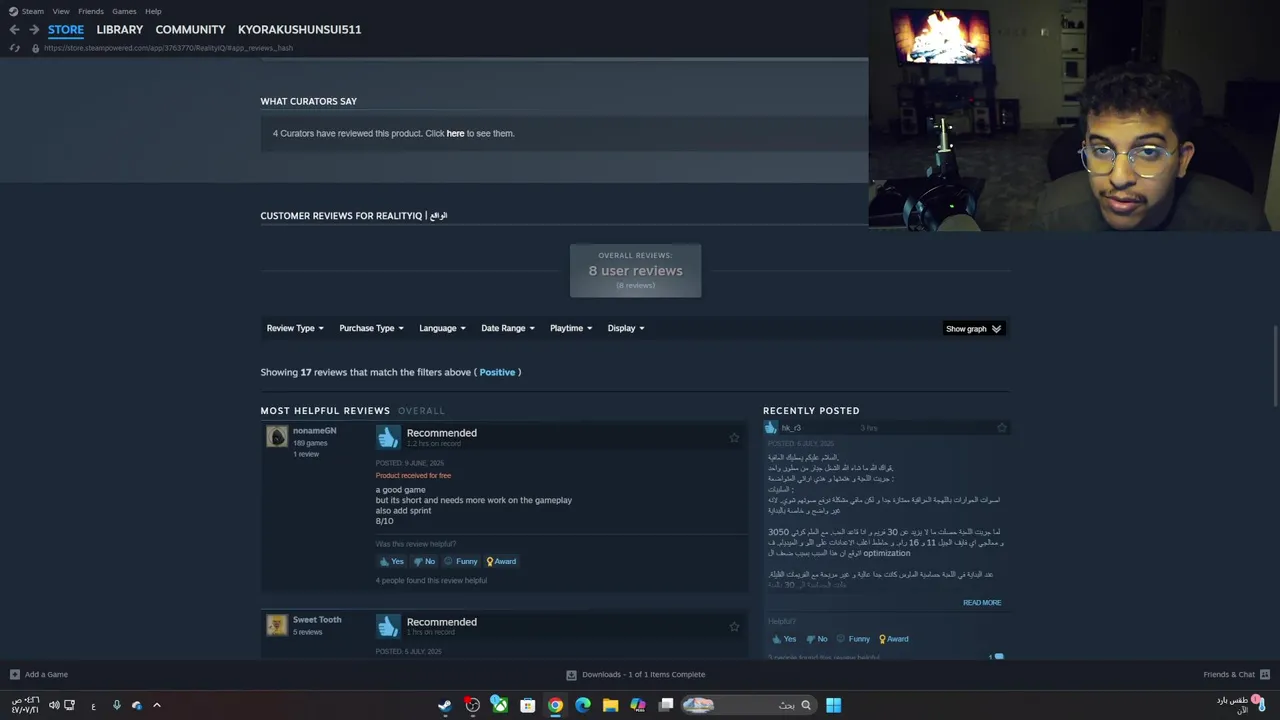Click star icon on nonameGN's review
The height and width of the screenshot is (720, 1280).
[x=734, y=437]
